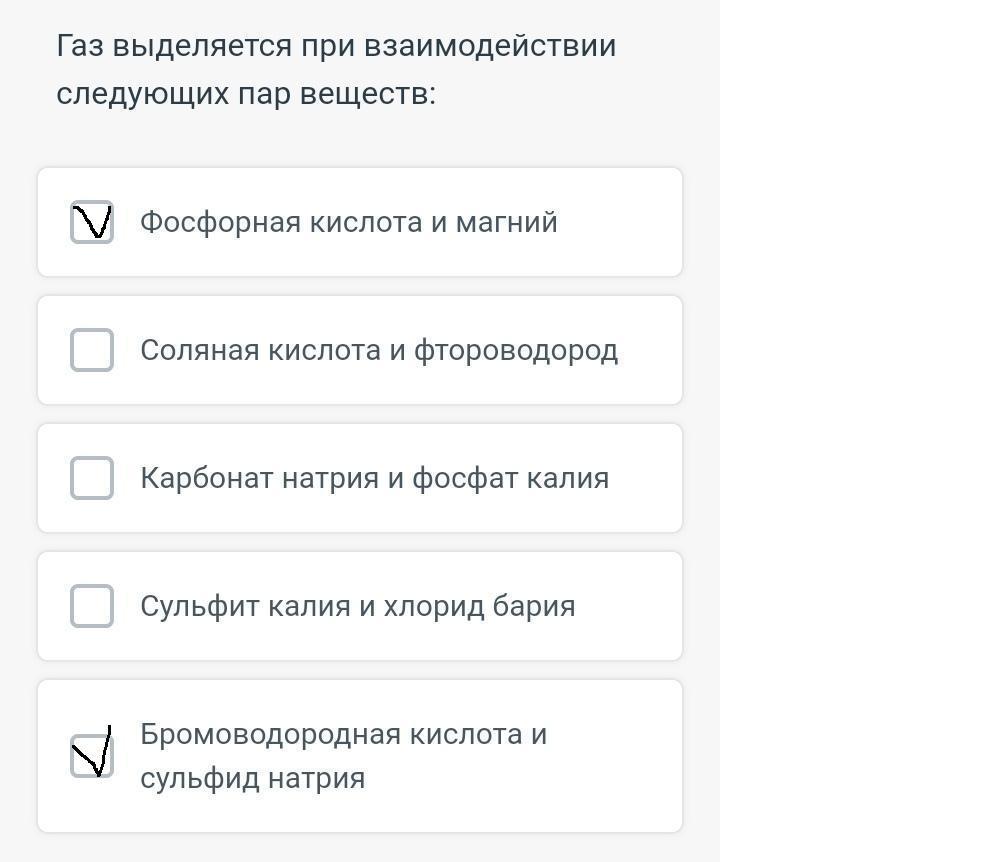Click the question text 'Газ выделяется при взаимодействии'

336,46
